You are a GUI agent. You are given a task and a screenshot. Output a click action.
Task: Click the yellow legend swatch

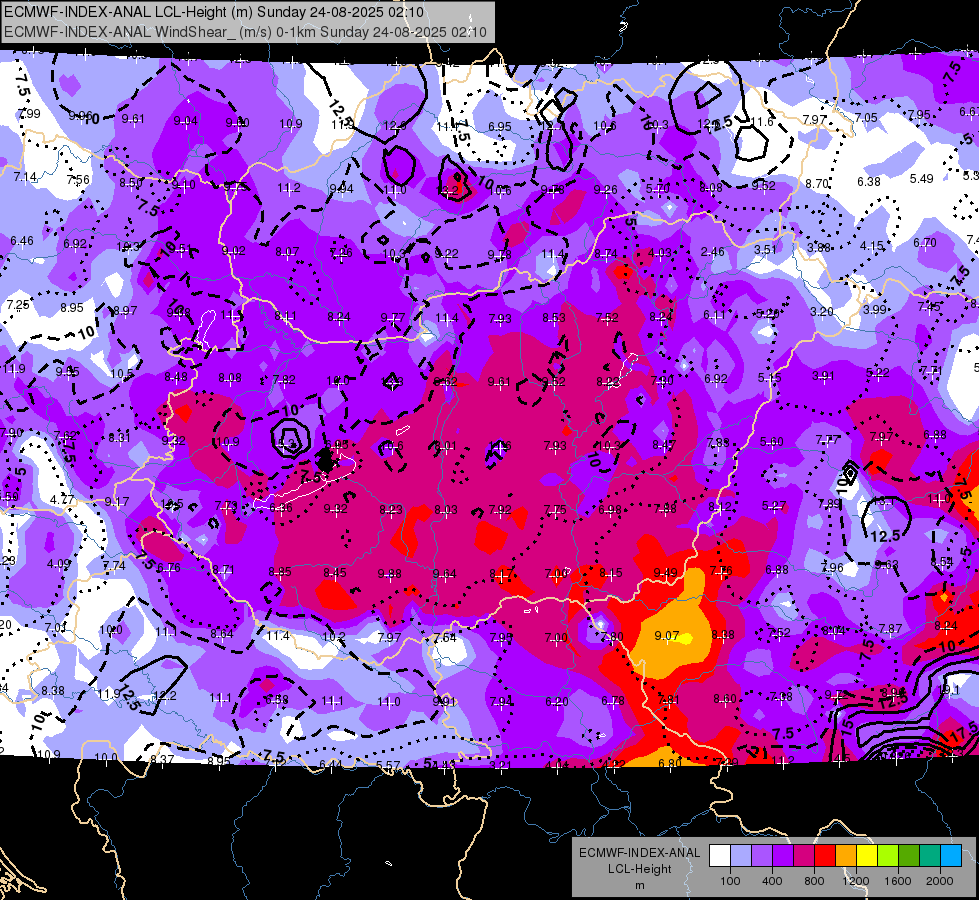click(x=867, y=855)
